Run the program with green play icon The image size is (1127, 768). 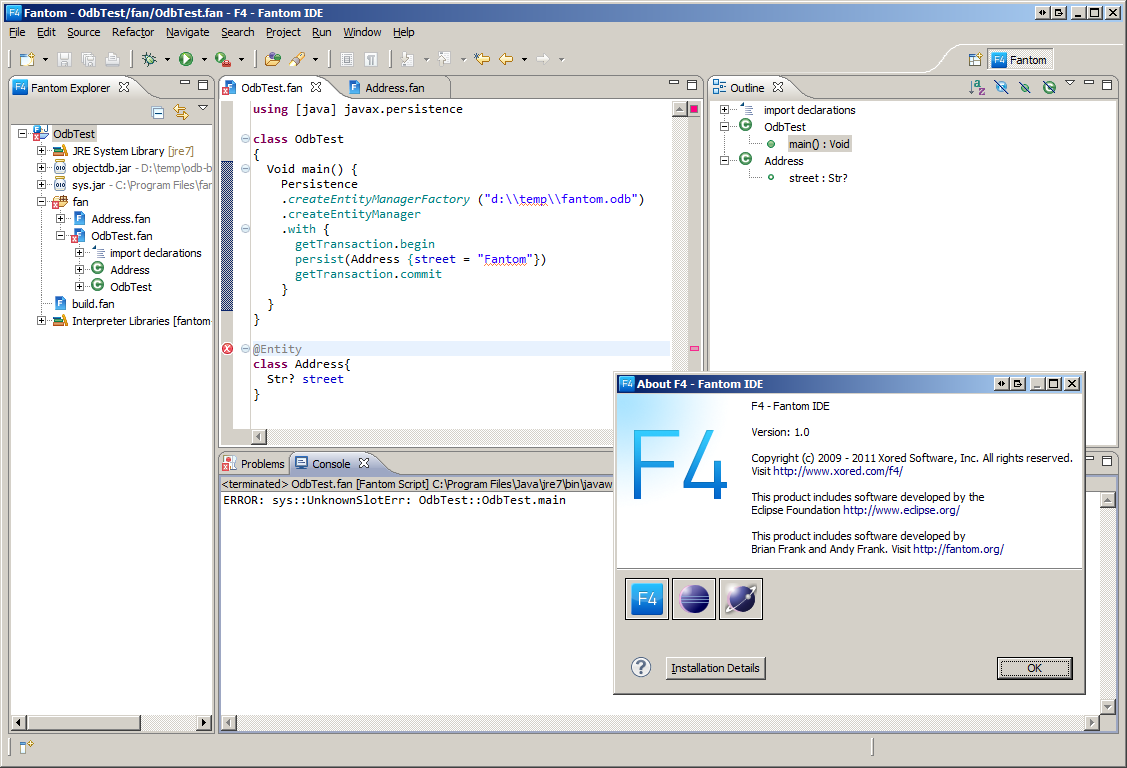(186, 59)
